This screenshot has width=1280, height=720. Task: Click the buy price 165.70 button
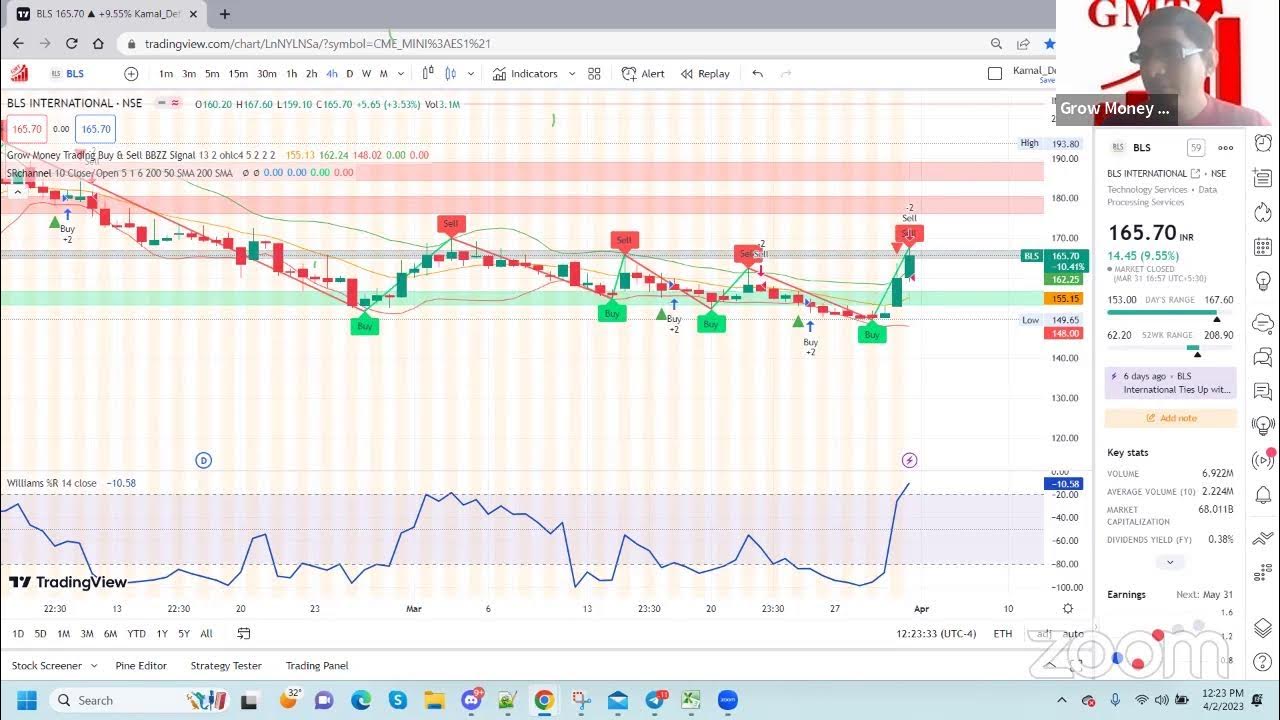95,129
